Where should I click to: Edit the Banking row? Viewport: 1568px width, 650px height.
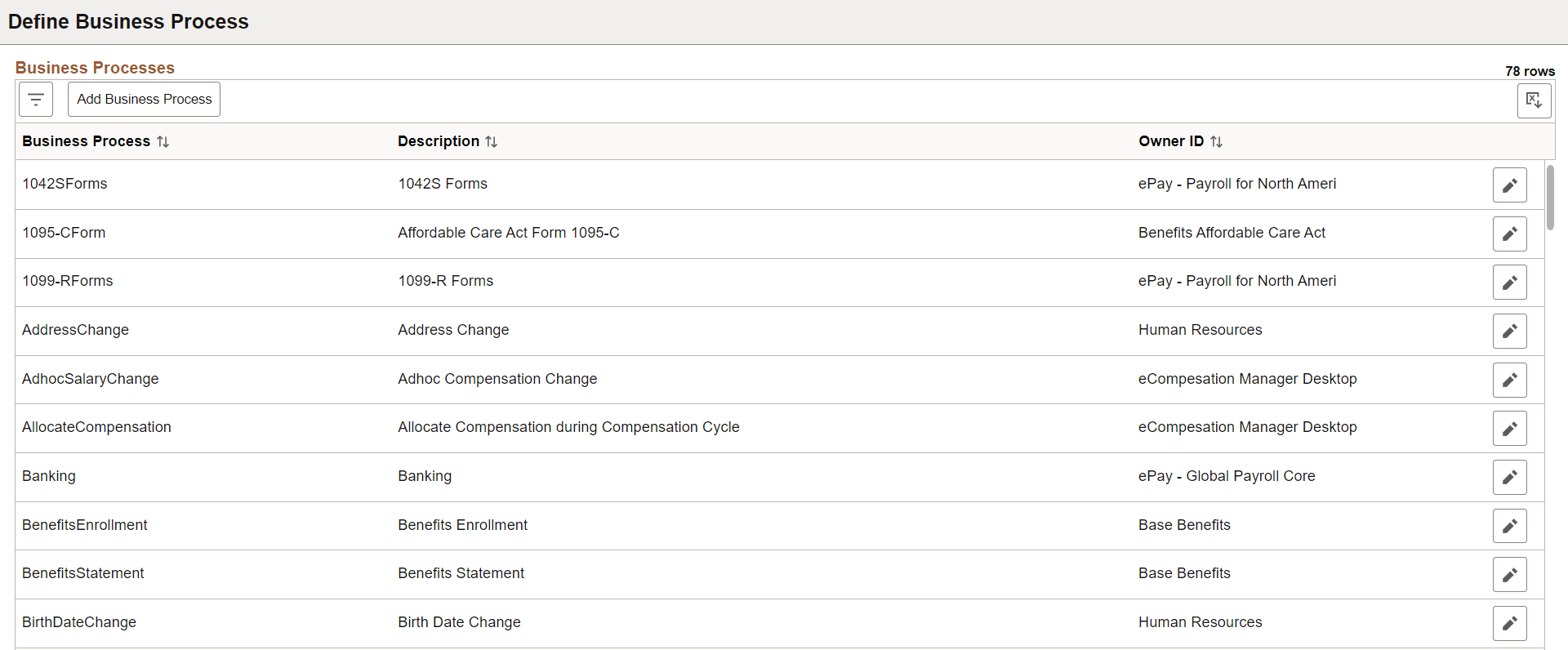[x=1509, y=478]
